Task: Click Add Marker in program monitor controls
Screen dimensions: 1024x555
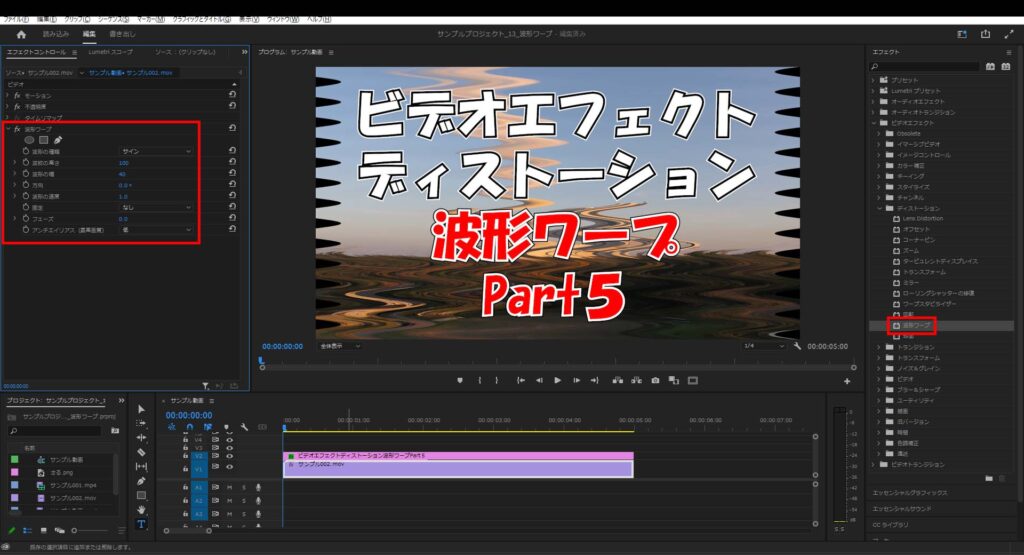Action: 460,381
